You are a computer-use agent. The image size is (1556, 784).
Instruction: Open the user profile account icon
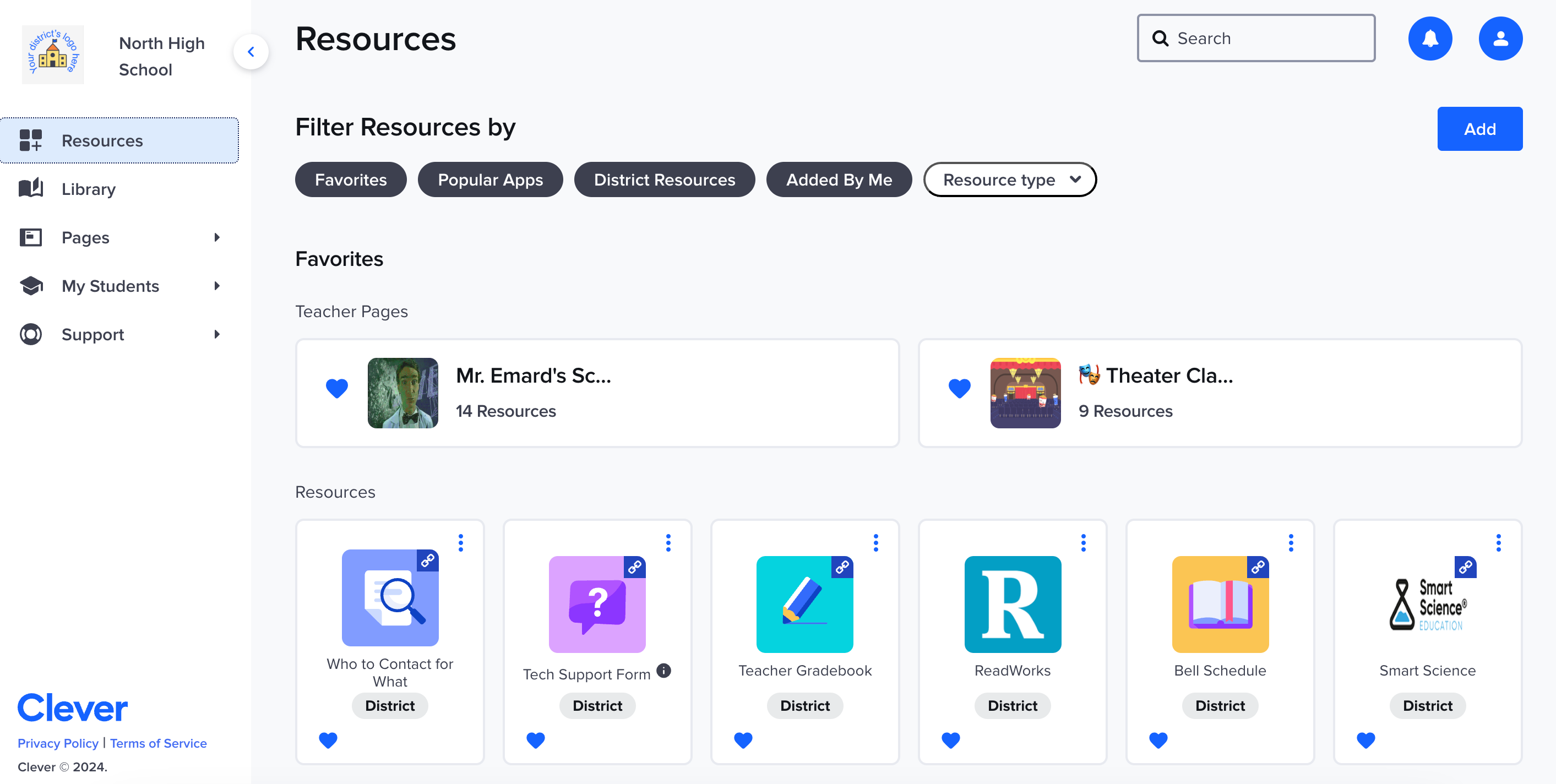1500,39
